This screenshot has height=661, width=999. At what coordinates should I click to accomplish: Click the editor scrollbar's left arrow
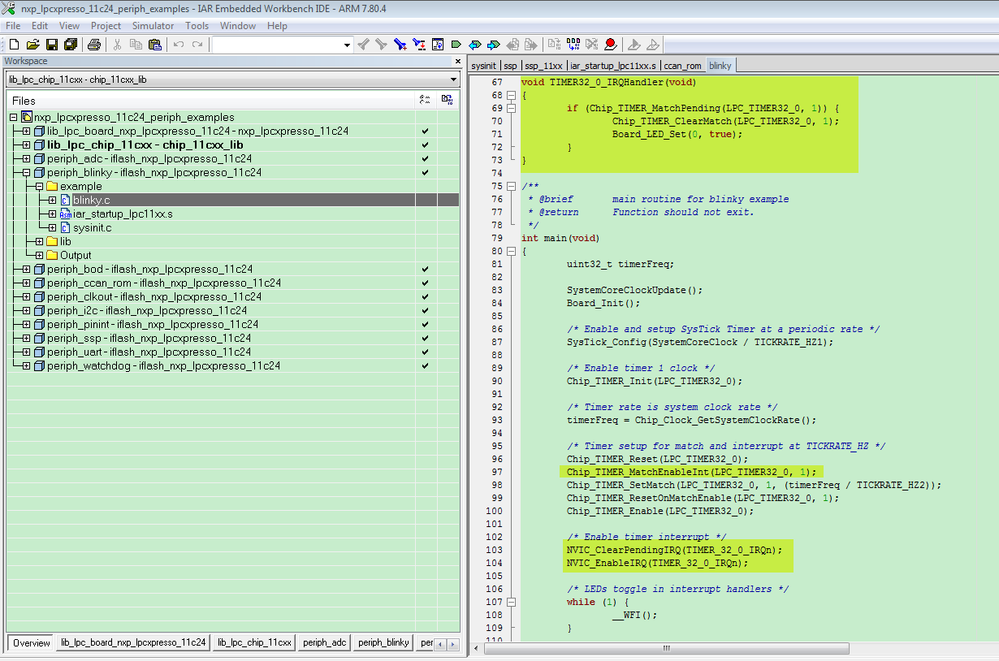tap(477, 648)
